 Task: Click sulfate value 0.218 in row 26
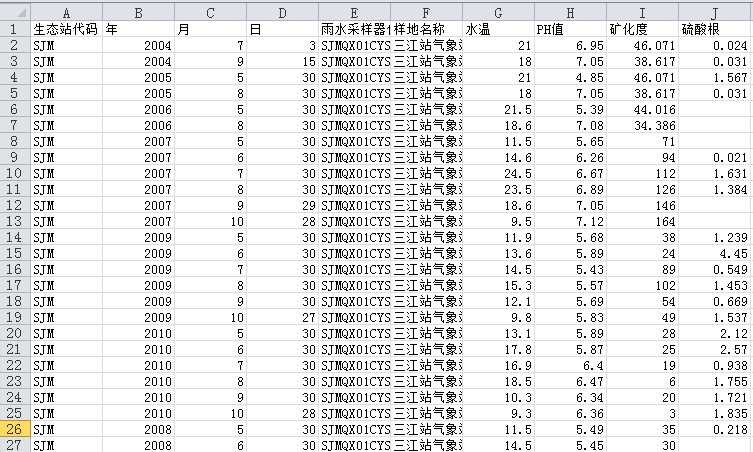[x=716, y=430]
